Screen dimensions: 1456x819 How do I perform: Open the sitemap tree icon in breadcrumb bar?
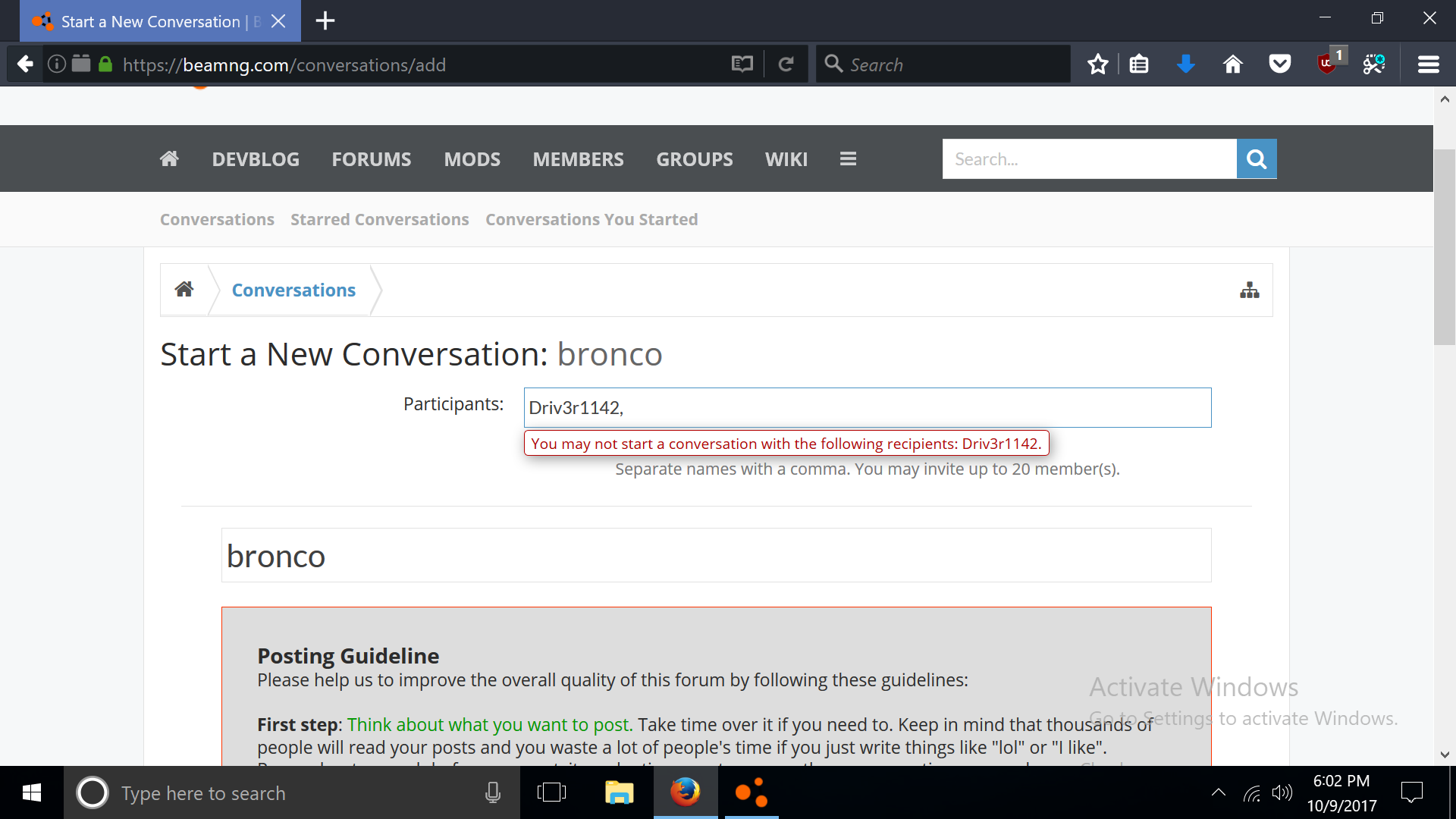click(x=1250, y=290)
